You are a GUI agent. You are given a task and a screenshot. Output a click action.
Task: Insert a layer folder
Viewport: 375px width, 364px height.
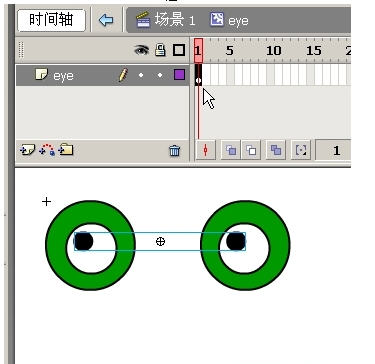pos(65,150)
